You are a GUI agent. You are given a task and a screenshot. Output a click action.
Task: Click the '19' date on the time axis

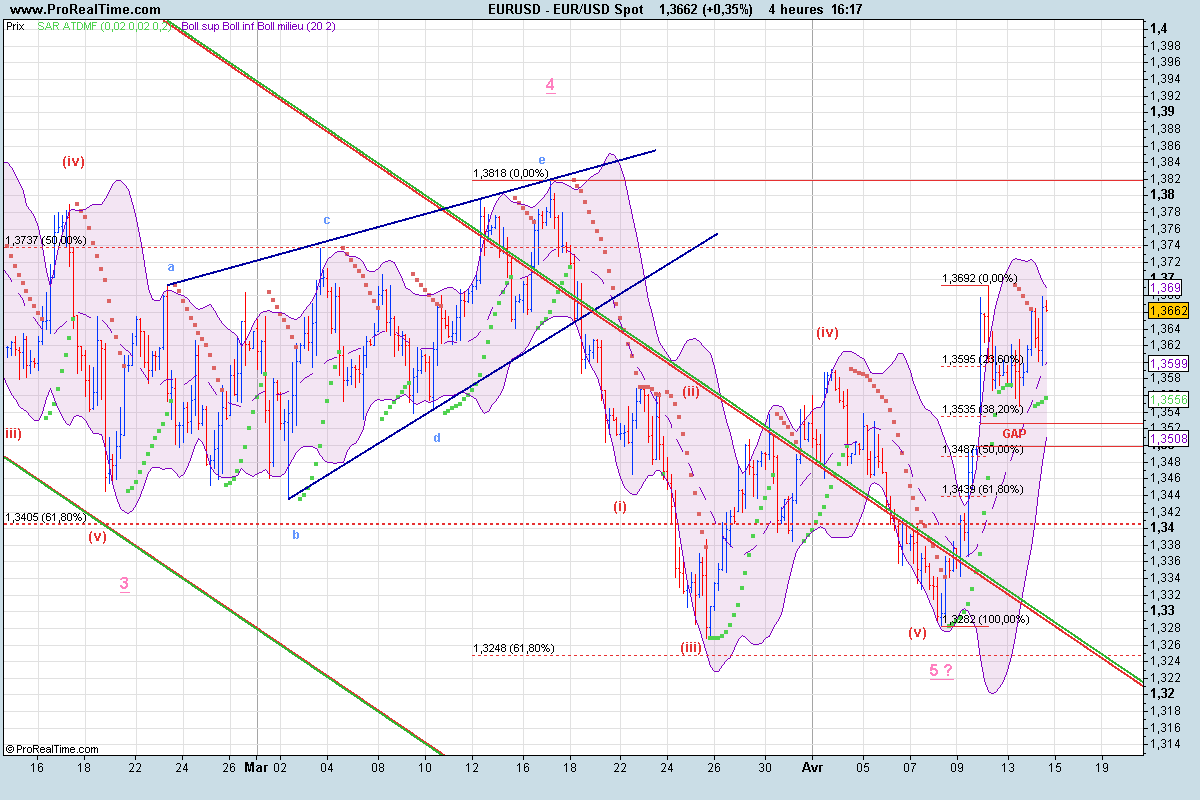pos(1103,770)
